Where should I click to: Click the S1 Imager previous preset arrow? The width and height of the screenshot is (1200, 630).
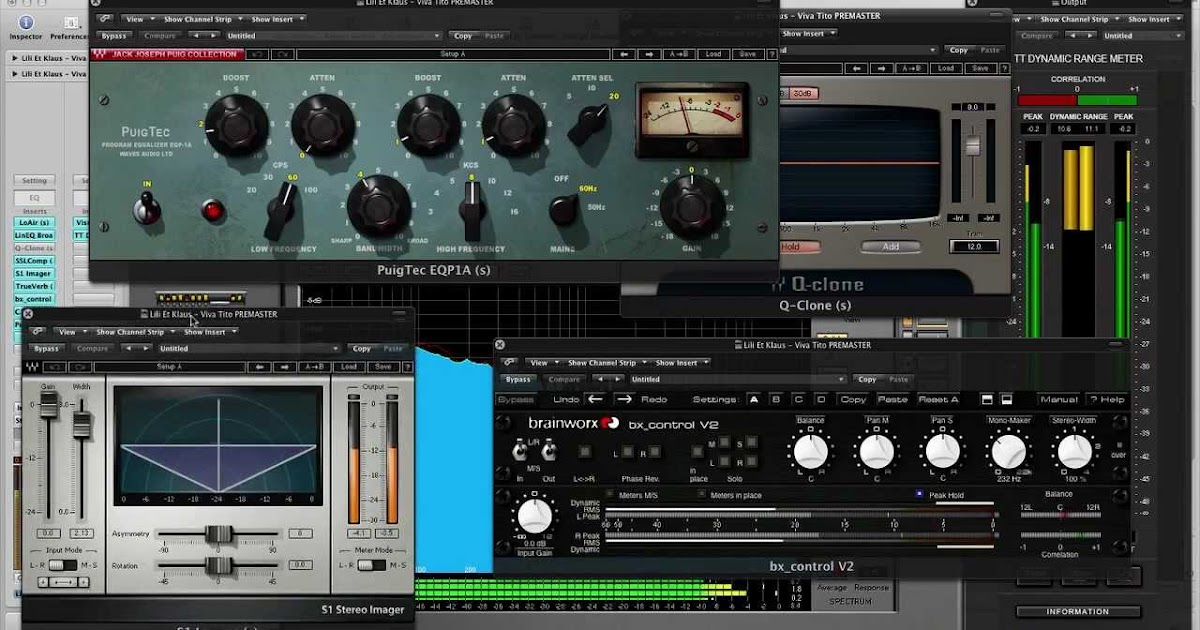tap(260, 366)
